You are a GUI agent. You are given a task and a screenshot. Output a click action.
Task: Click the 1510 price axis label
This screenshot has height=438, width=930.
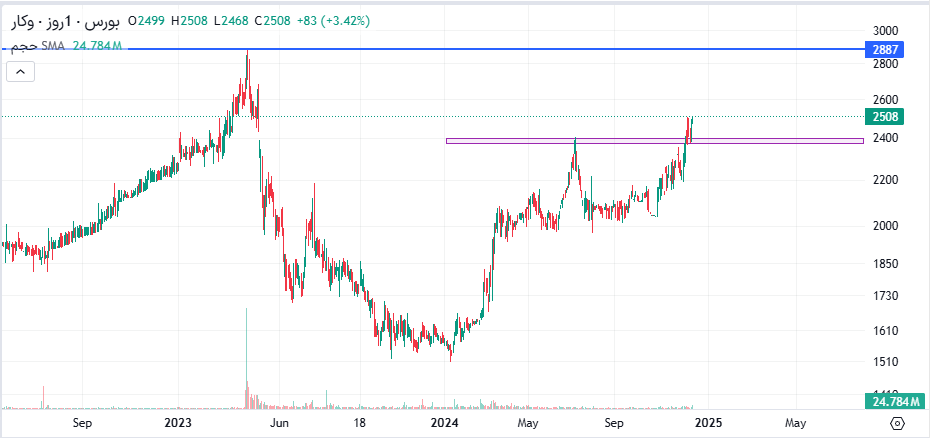886,361
